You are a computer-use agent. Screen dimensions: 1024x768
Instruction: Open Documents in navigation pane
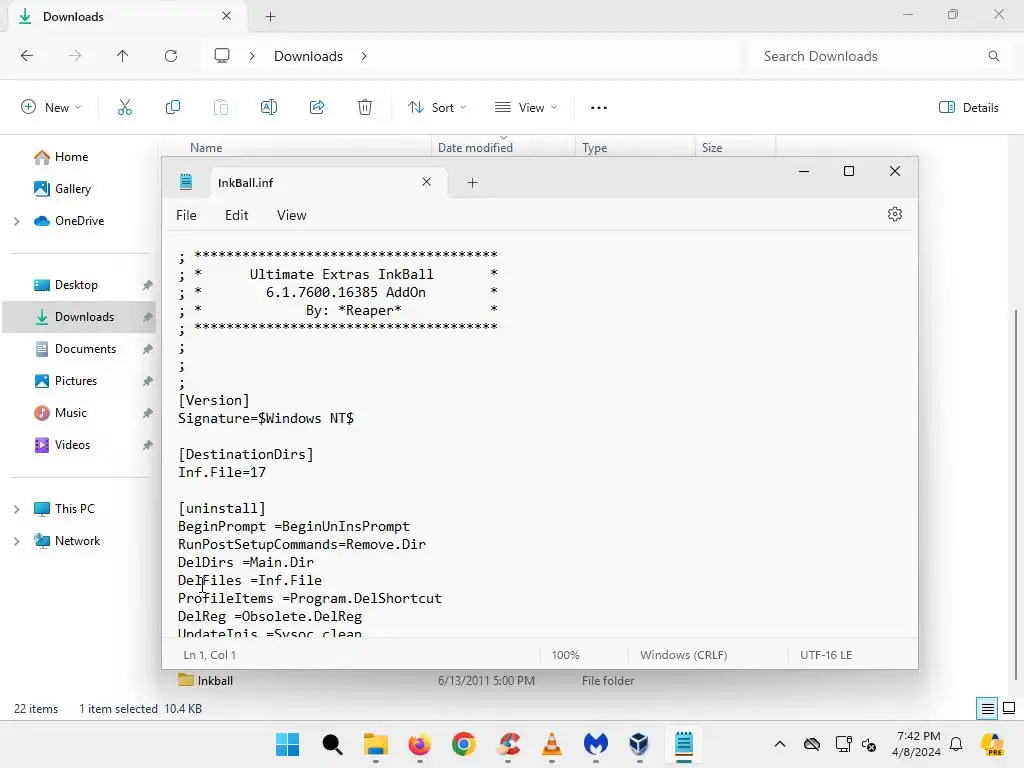[86, 349]
